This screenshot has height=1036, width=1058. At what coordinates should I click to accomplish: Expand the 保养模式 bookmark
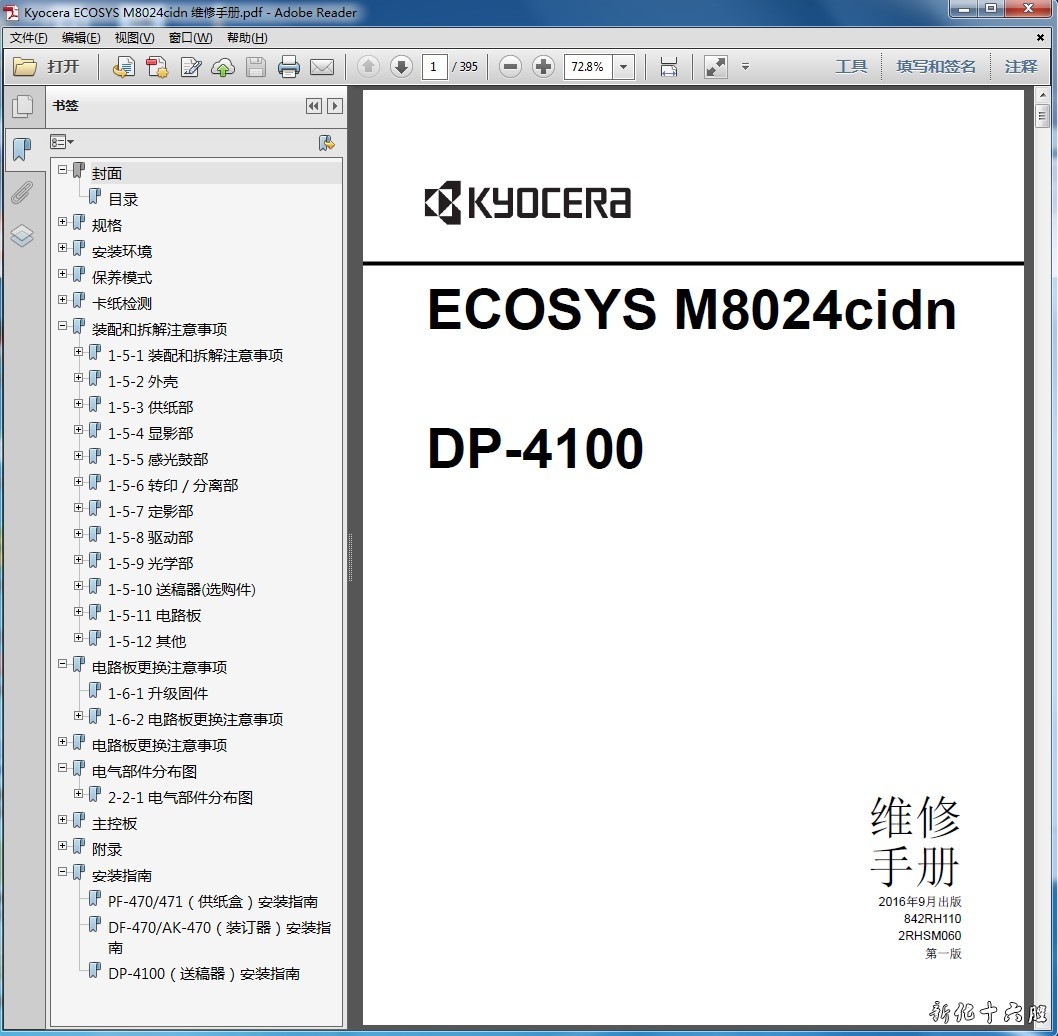tap(62, 273)
